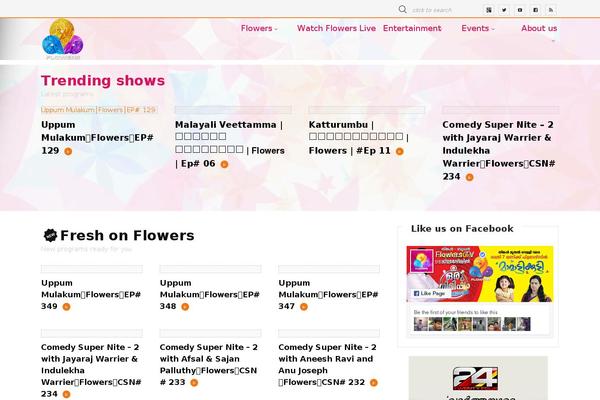Click the badge icon beside Fresh on Flowers
The width and height of the screenshot is (600, 400).
(x=50, y=235)
